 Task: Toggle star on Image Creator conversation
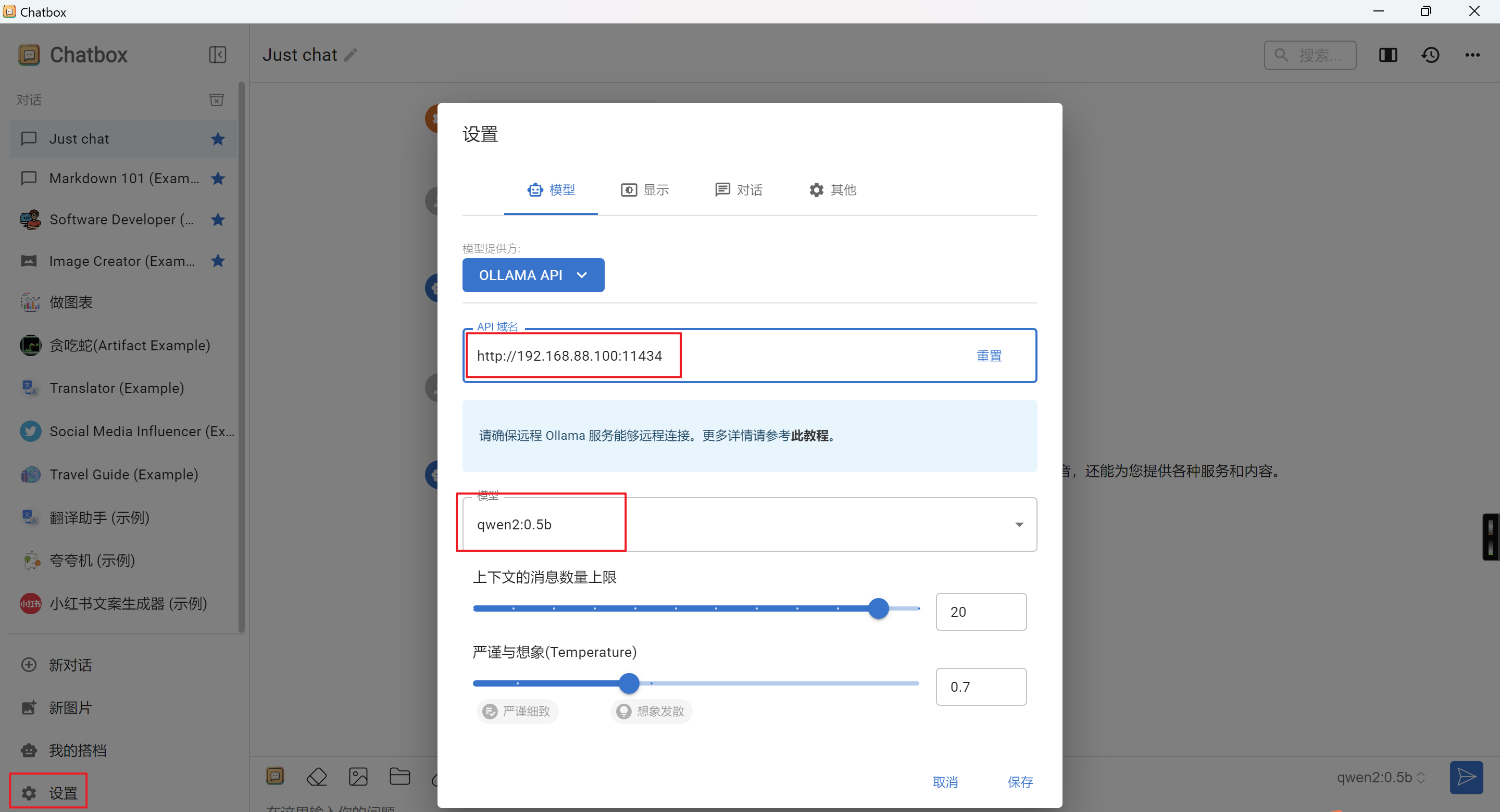coord(218,261)
